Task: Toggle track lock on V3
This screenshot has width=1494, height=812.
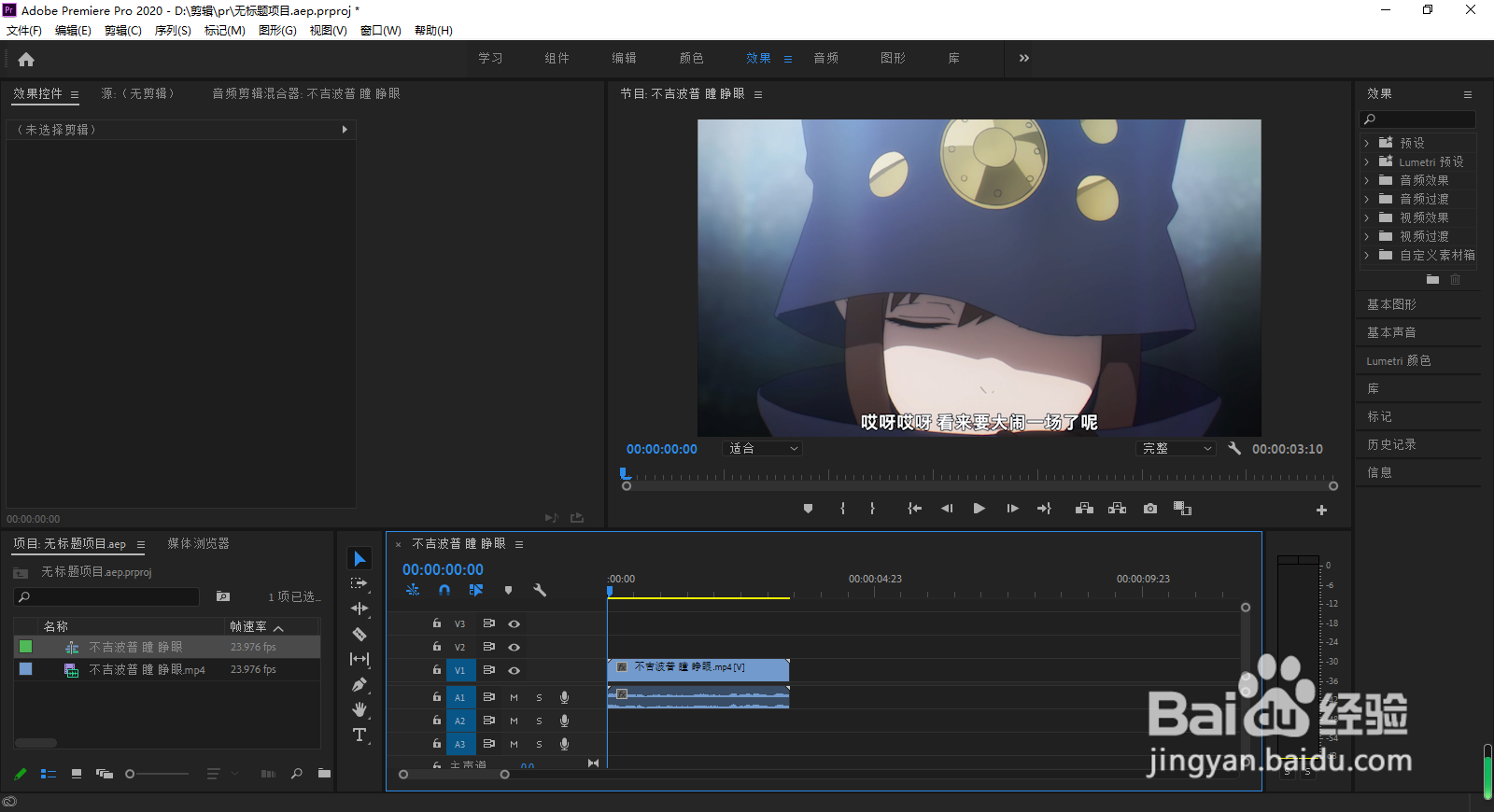Action: (436, 623)
